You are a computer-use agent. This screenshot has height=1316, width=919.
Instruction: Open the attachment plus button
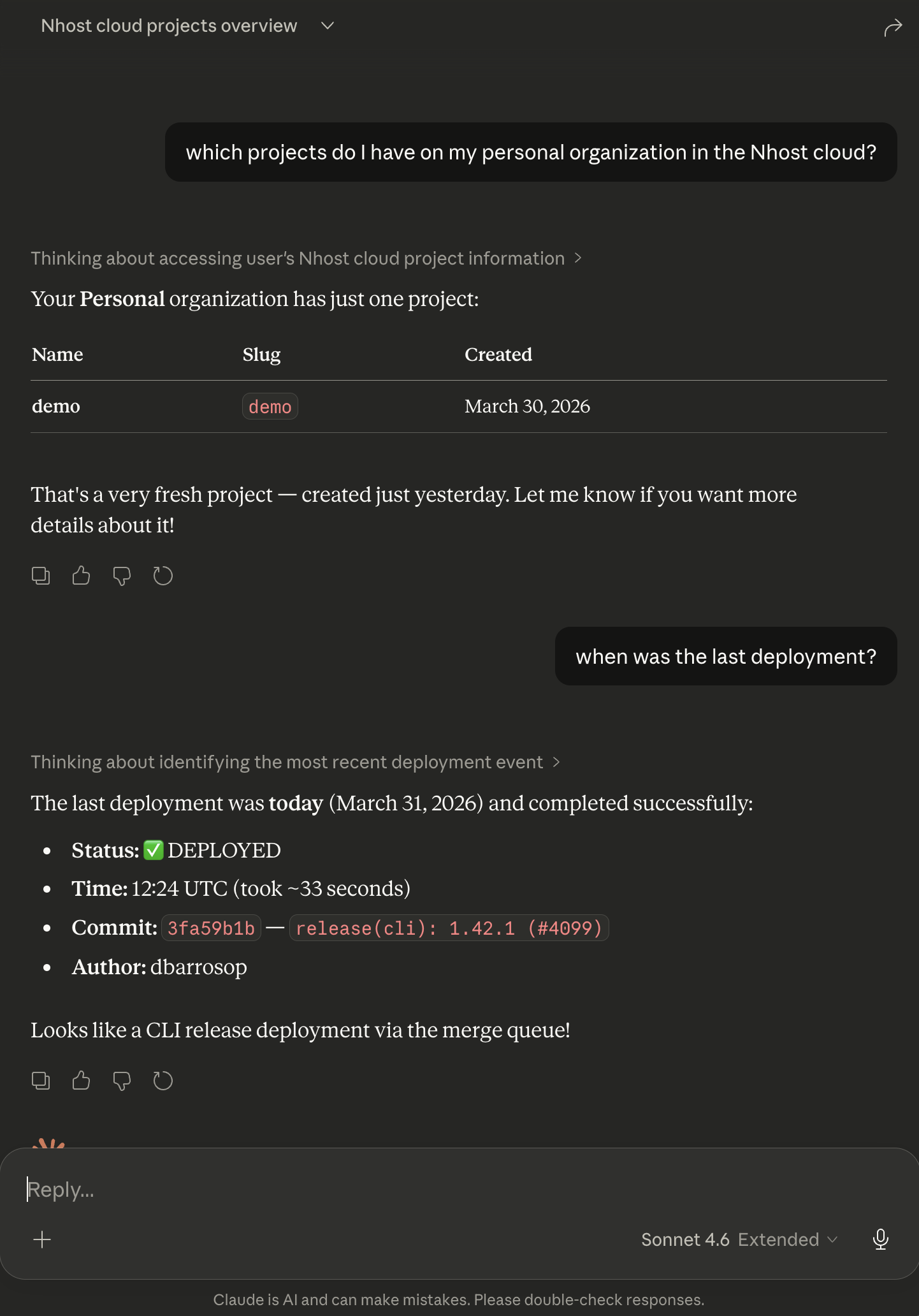tap(42, 1239)
